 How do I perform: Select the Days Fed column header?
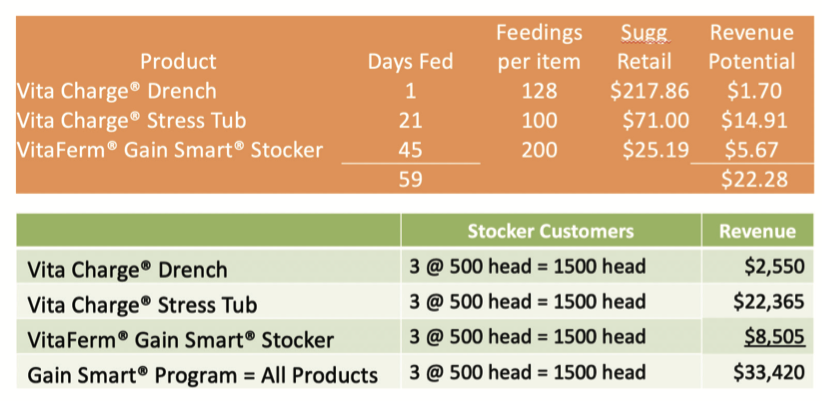(410, 62)
